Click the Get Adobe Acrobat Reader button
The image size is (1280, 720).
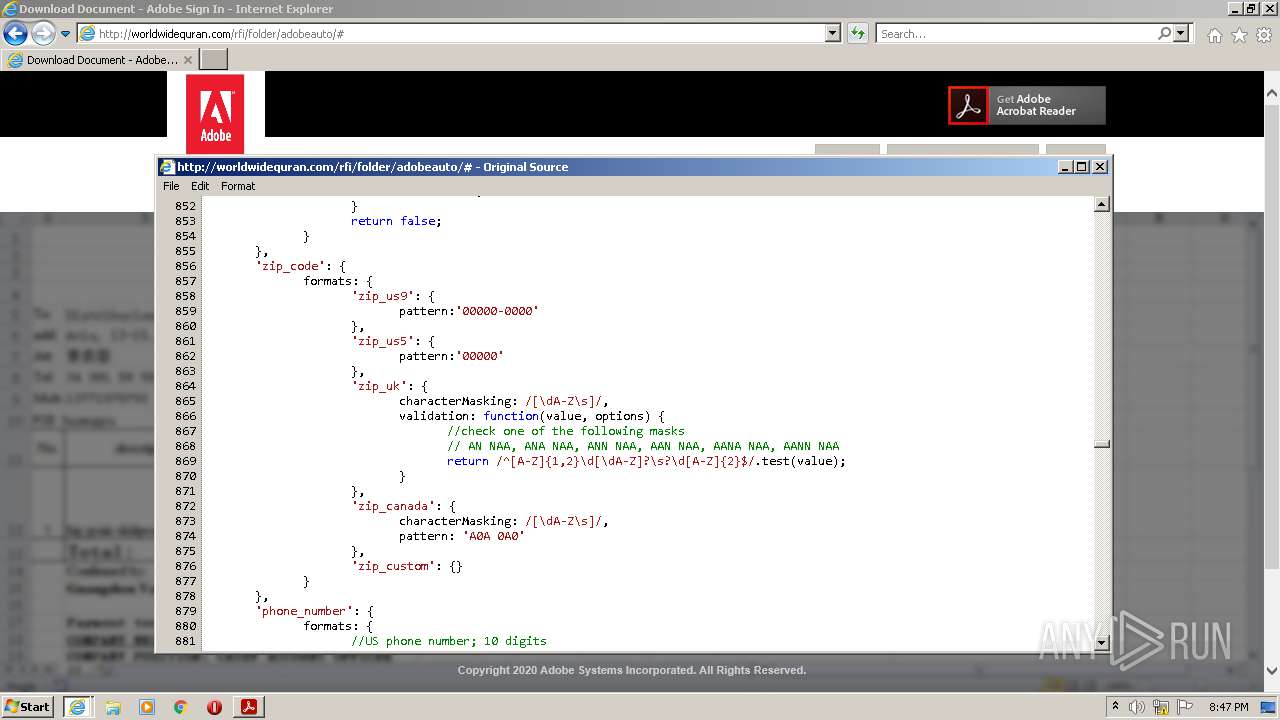[1027, 105]
